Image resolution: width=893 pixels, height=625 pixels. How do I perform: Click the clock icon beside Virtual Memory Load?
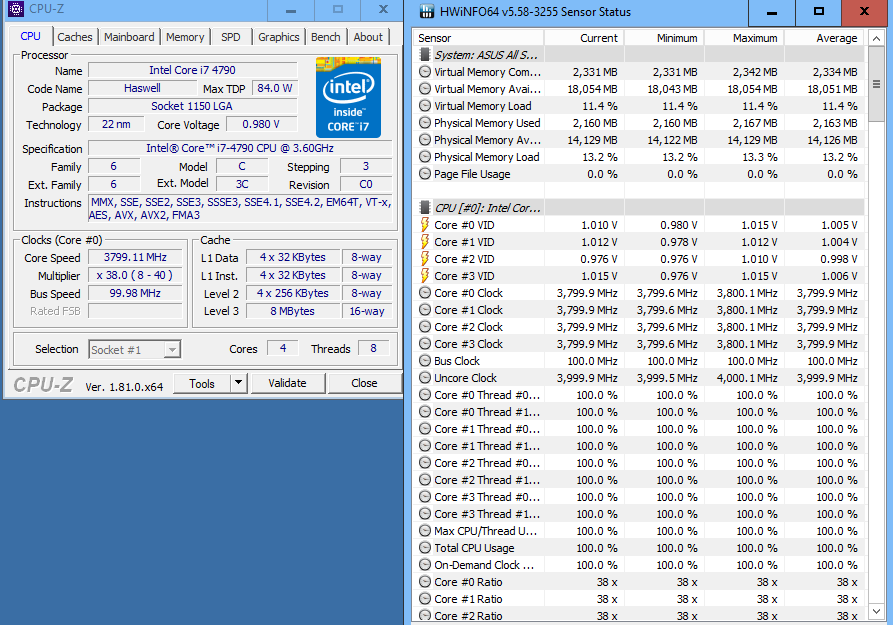click(425, 106)
